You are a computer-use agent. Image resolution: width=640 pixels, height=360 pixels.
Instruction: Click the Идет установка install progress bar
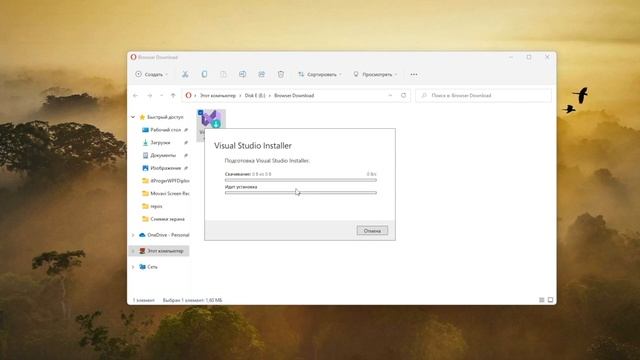point(301,193)
